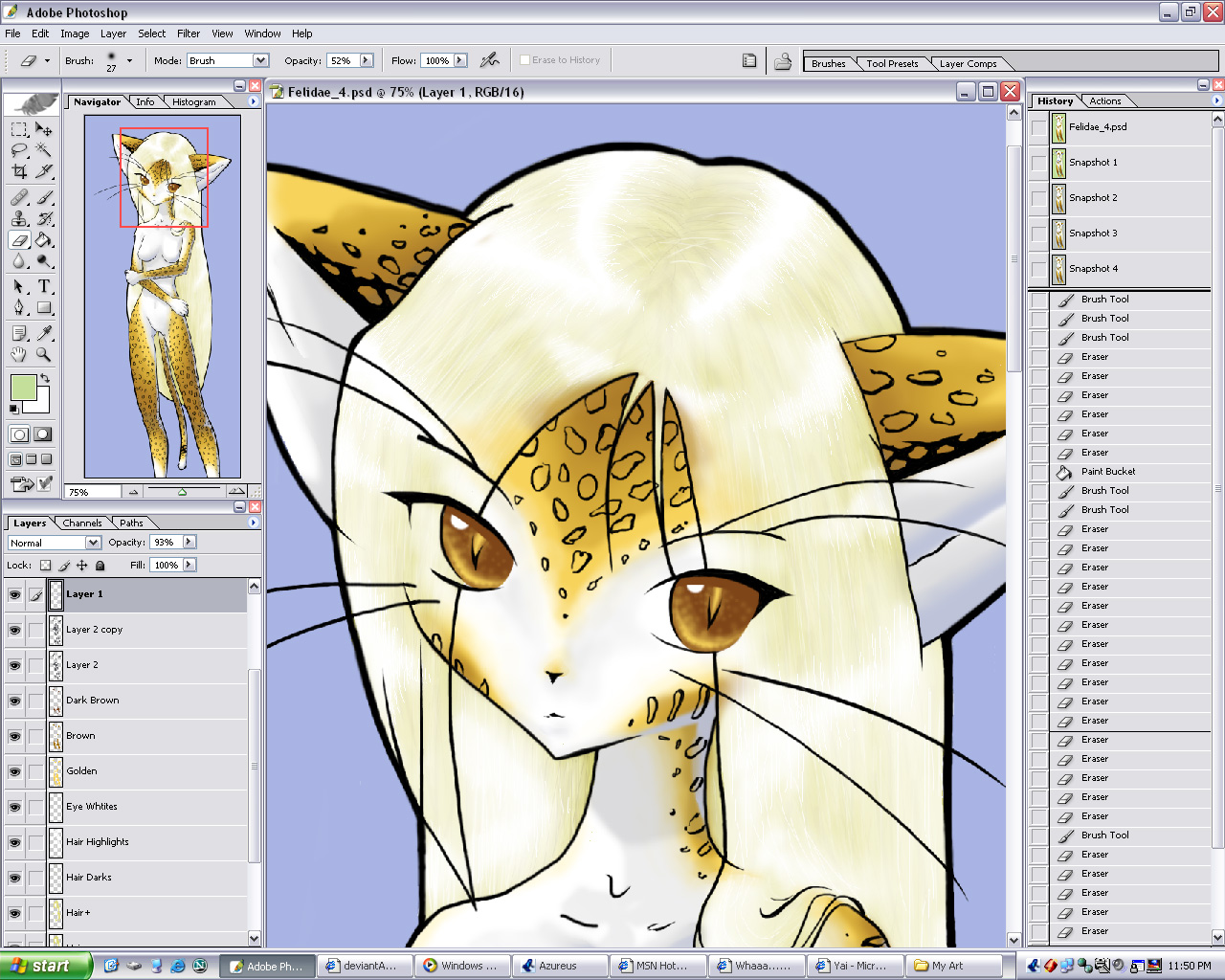Open the Flow slider arrow
Screen dimensions: 1225x980
pyautogui.click(x=460, y=60)
